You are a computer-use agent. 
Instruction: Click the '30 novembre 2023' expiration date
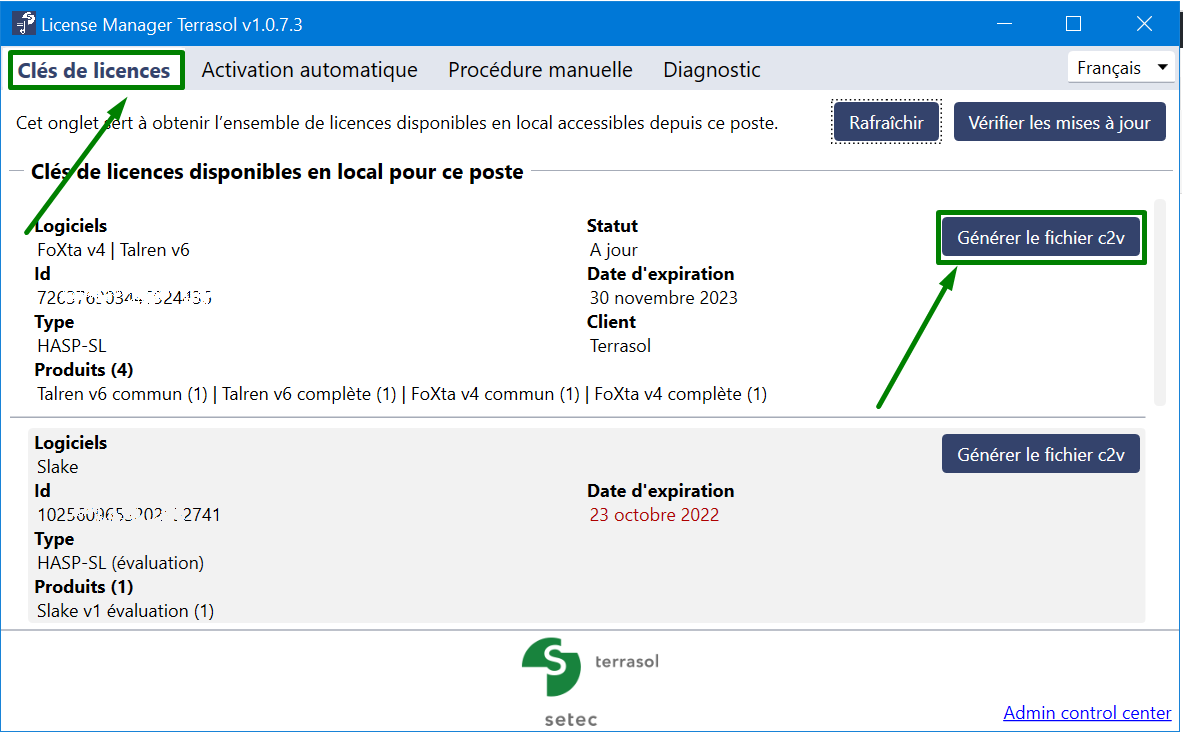tap(663, 298)
